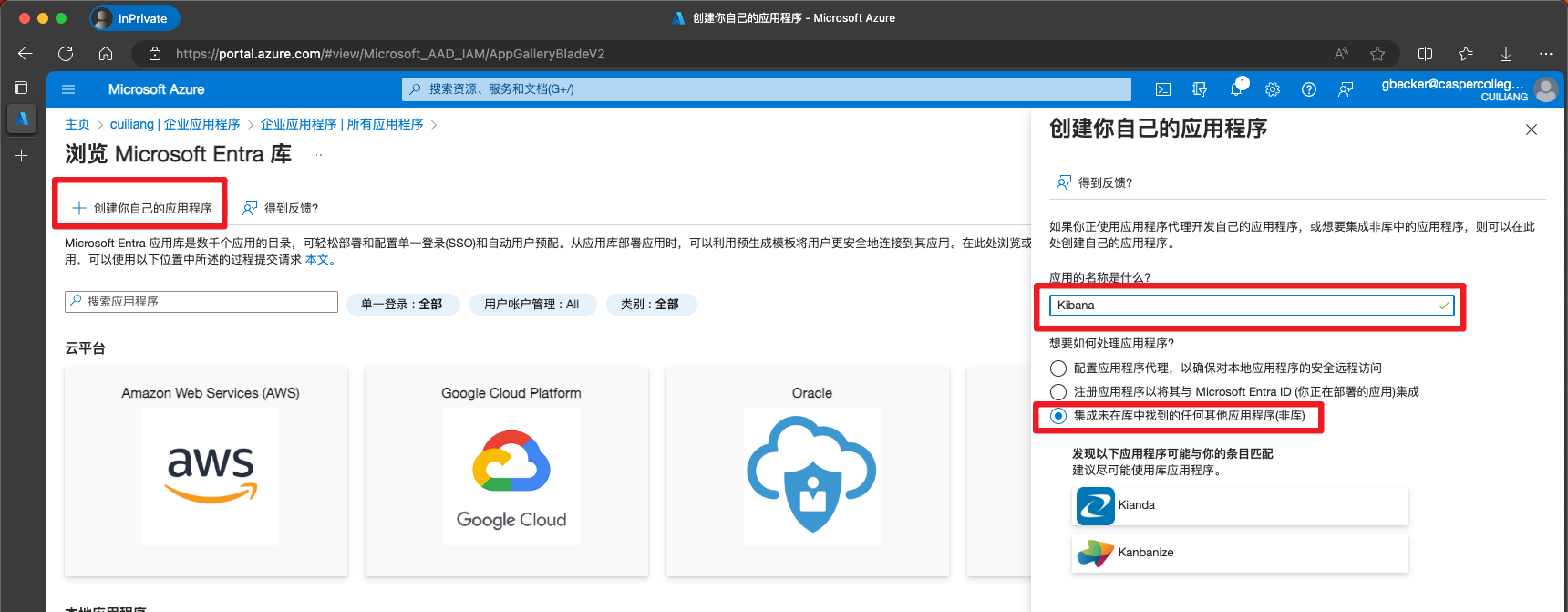
Task: Focus the 搜索应用程序 search box
Action: (x=201, y=302)
